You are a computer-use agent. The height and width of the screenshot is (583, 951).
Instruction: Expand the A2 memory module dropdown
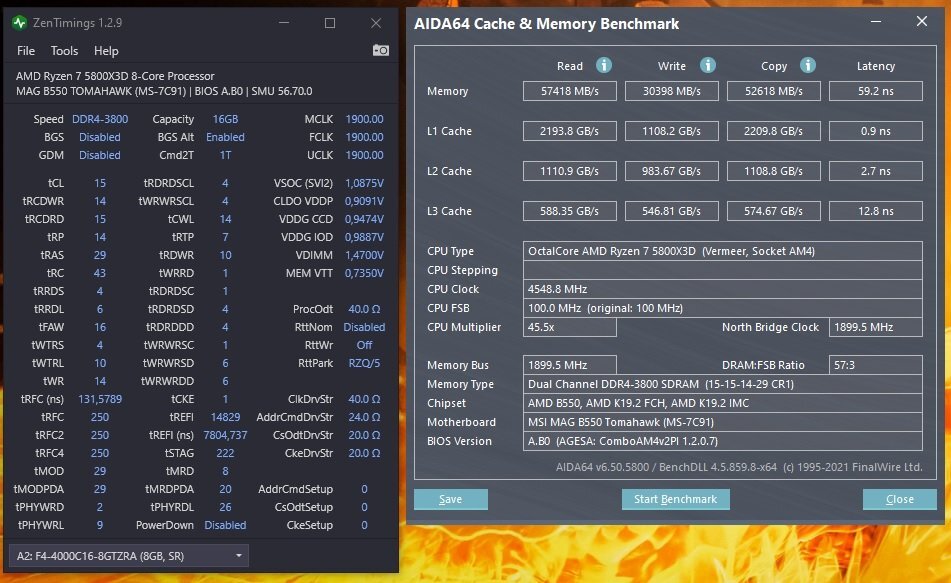point(129,556)
